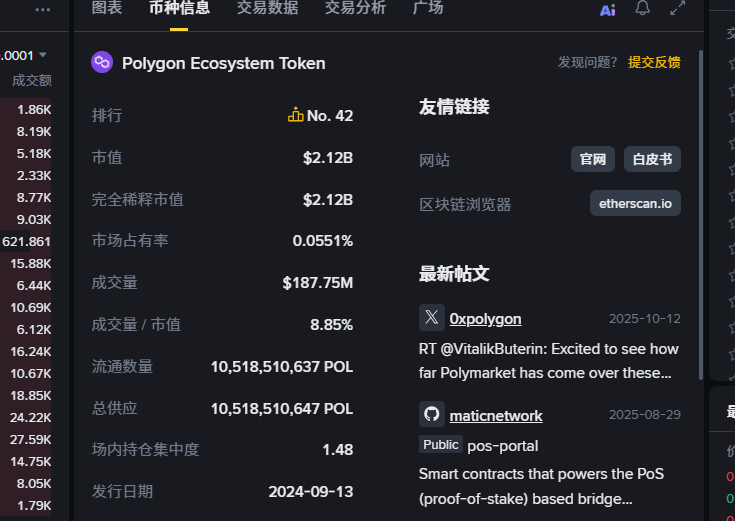
Task: Switch to the 交易数据 tab
Action: (267, 8)
